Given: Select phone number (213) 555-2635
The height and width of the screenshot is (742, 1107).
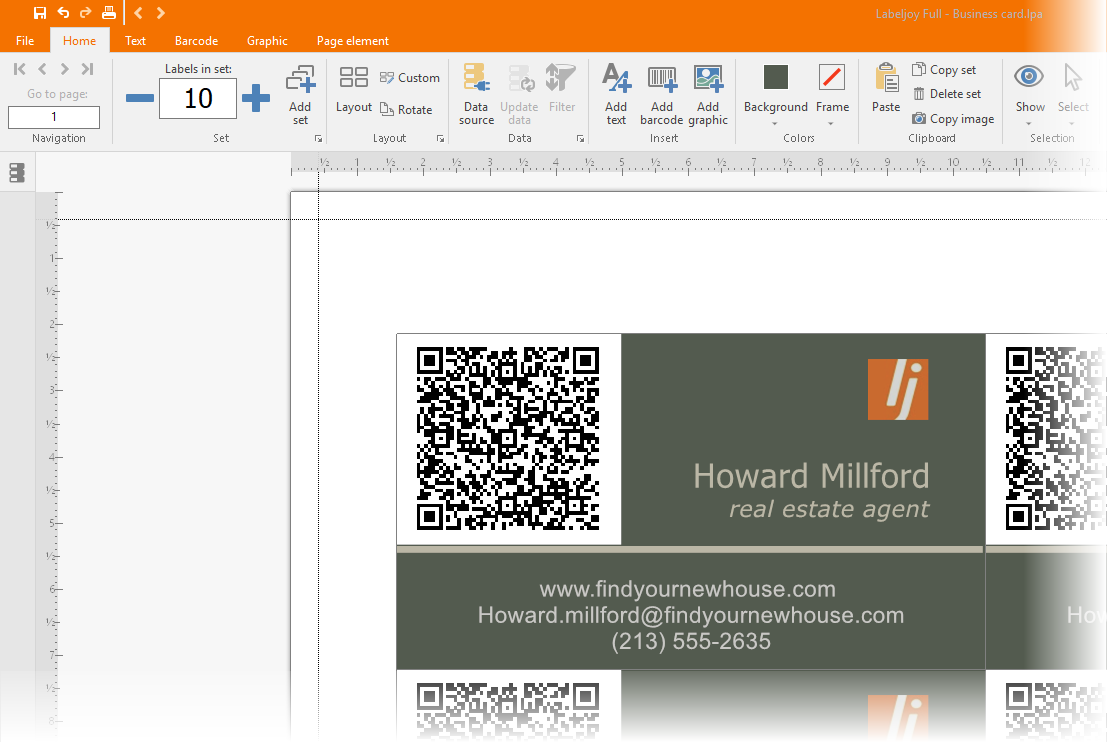Looking at the screenshot, I should tap(690, 641).
